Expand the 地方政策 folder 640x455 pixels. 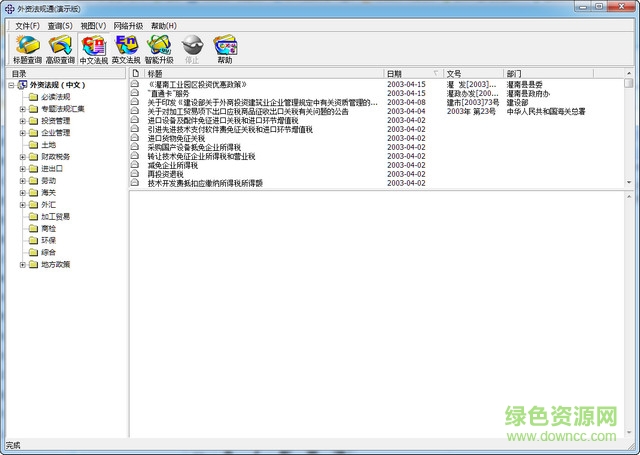pyautogui.click(x=23, y=265)
